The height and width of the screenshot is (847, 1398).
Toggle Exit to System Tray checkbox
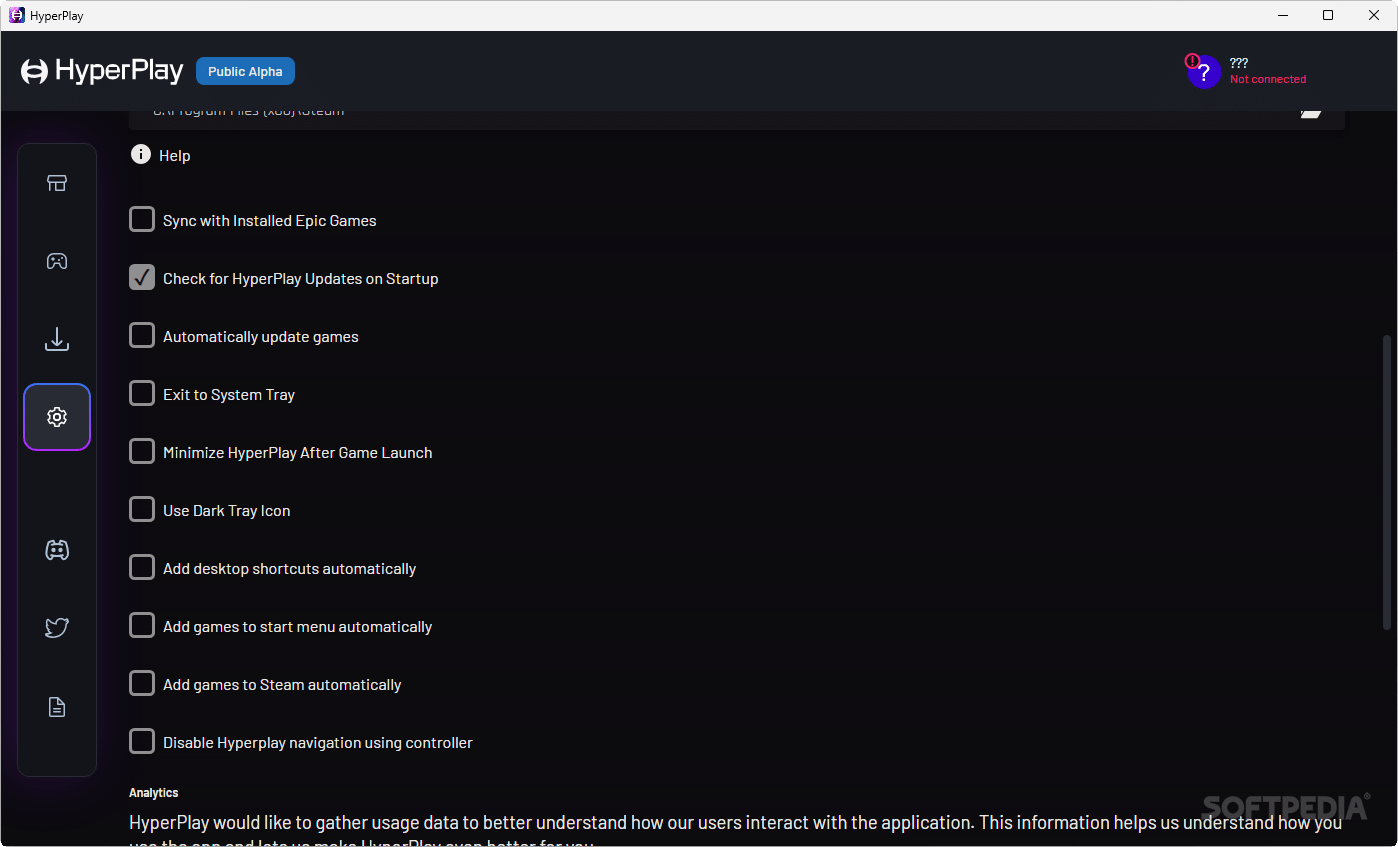click(x=142, y=394)
